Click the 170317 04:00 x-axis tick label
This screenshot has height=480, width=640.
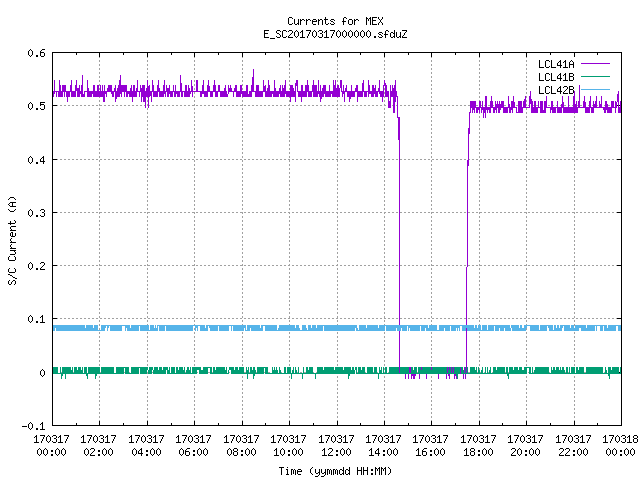pyautogui.click(x=146, y=445)
